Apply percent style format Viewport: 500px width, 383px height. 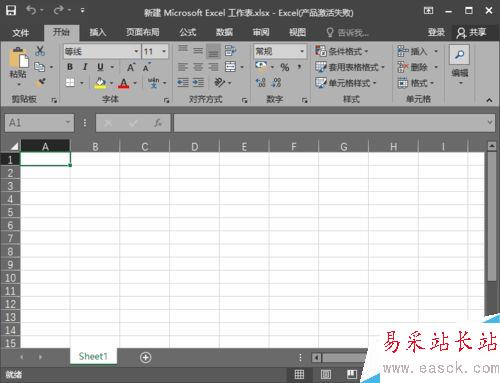point(284,67)
